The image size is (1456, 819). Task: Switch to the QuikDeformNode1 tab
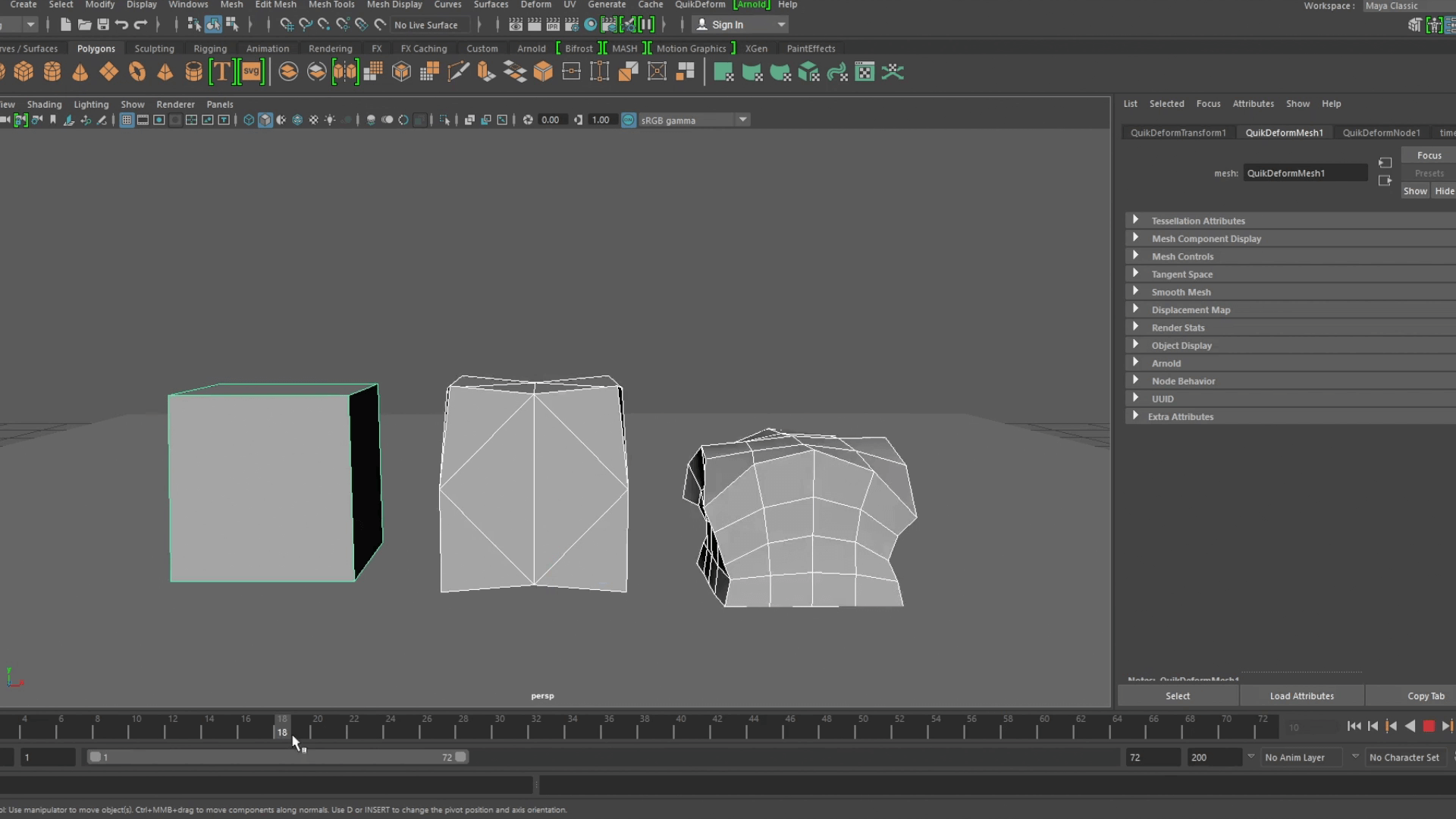click(x=1380, y=133)
